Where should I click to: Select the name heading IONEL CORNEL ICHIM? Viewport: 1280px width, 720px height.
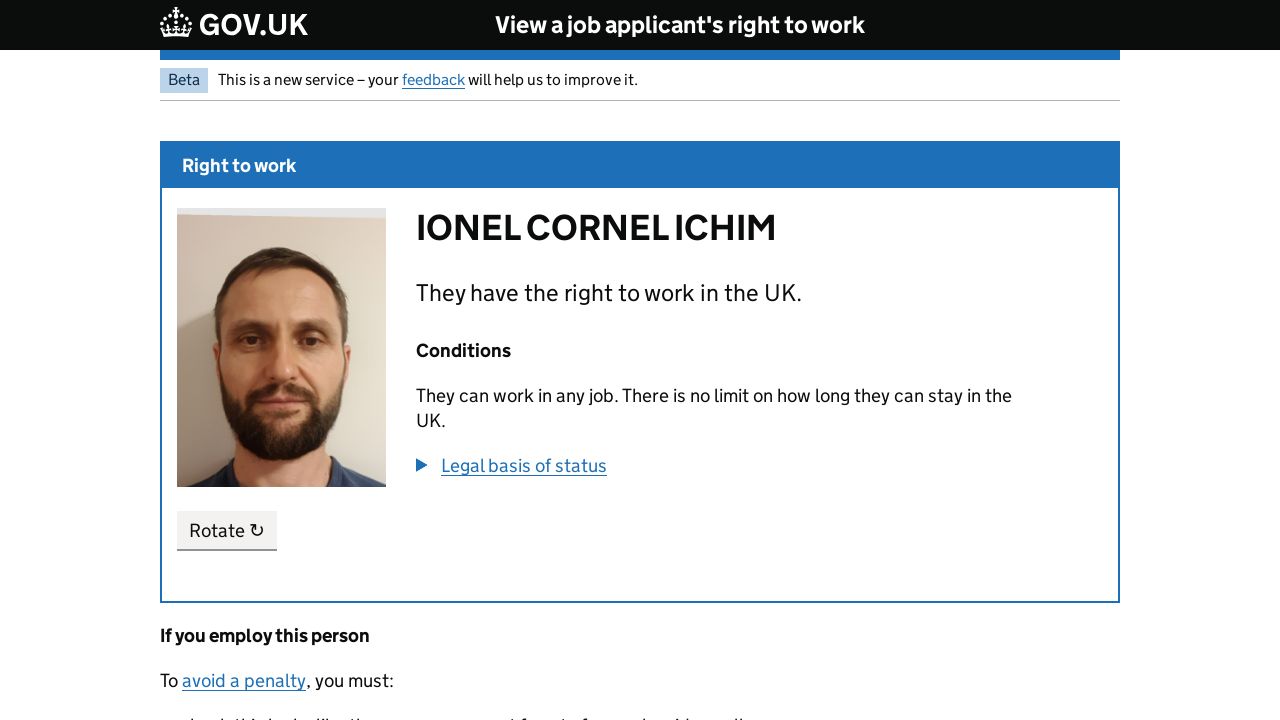(x=595, y=228)
